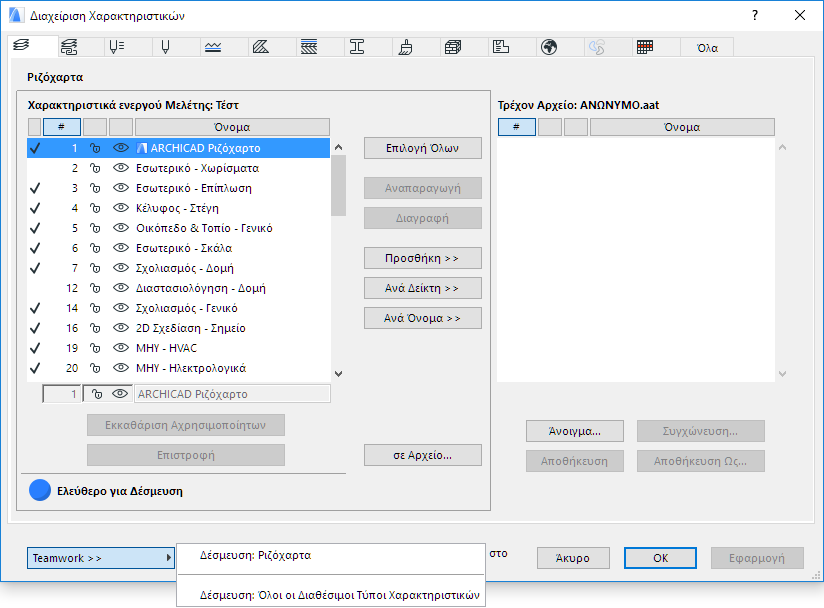
Task: Sort right file list by Όνομα column header
Action: click(682, 127)
